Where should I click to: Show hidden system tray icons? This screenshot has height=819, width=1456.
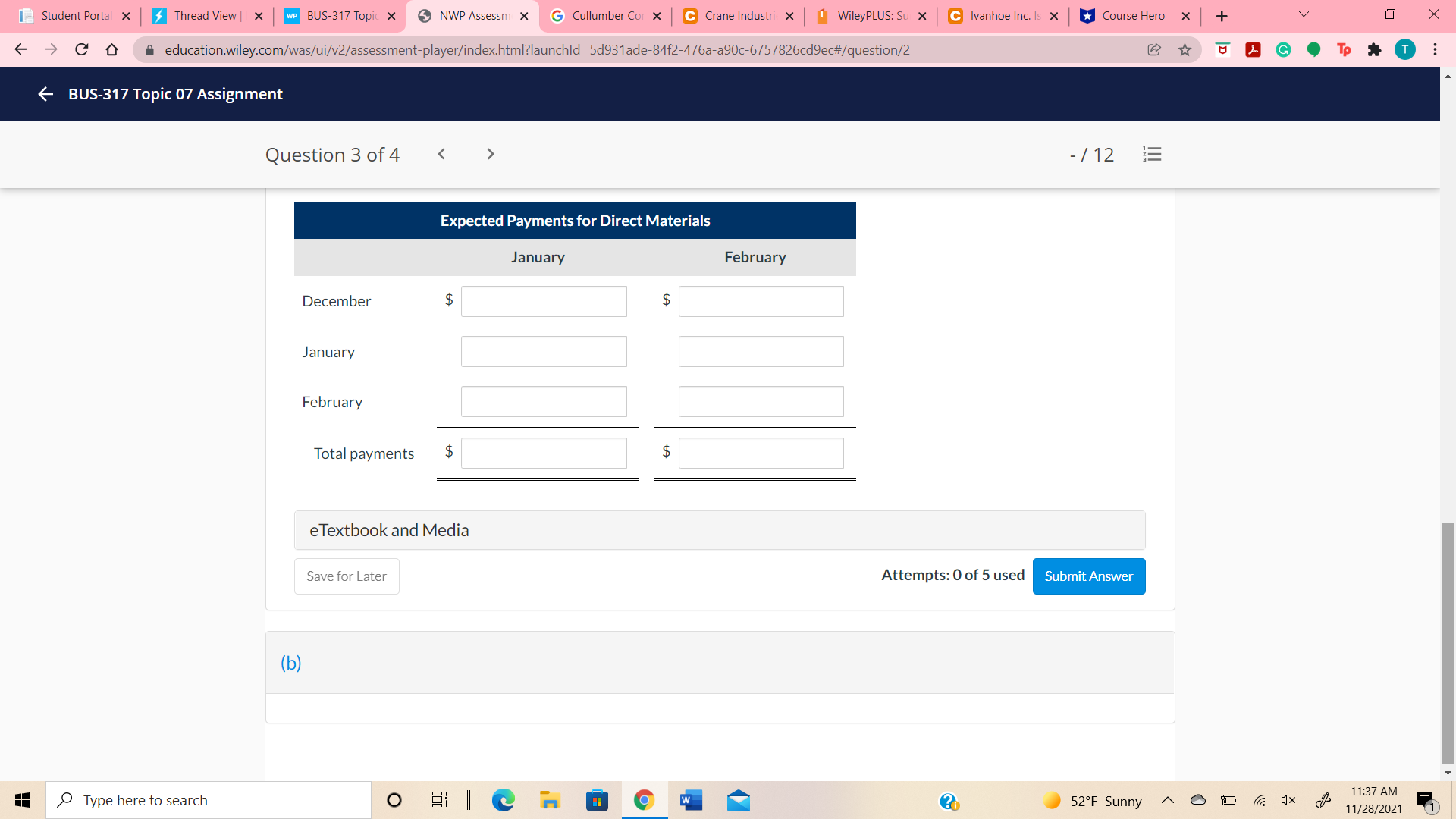[1167, 800]
